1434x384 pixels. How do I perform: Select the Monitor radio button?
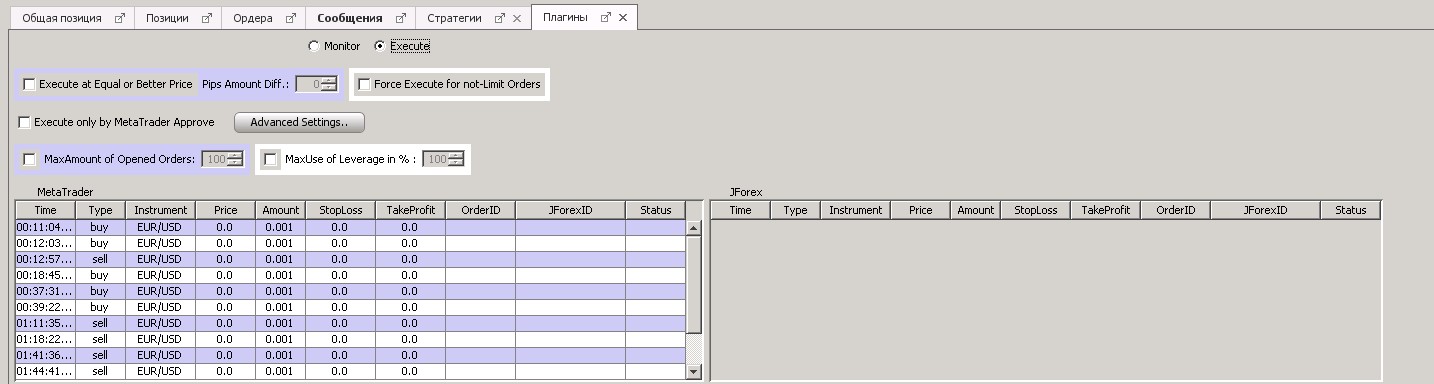tap(314, 46)
